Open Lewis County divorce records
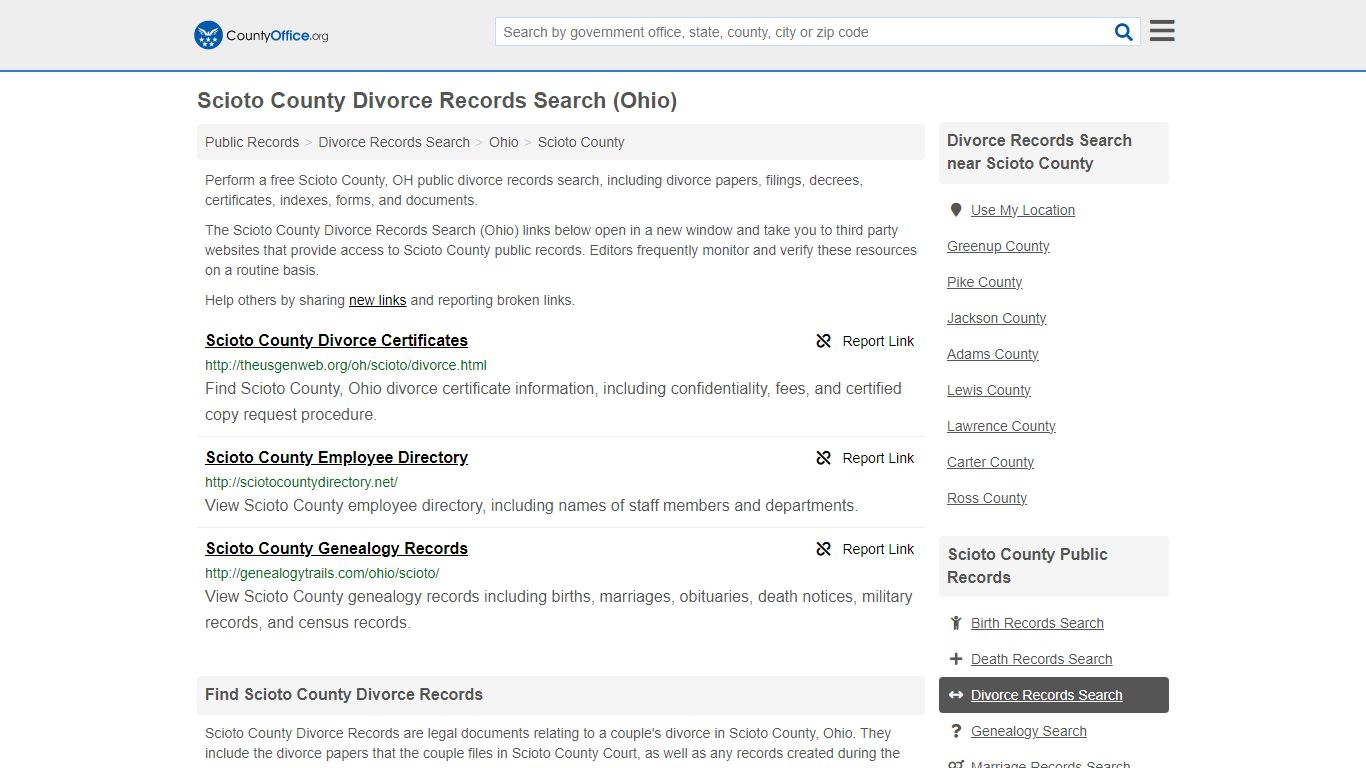 988,390
